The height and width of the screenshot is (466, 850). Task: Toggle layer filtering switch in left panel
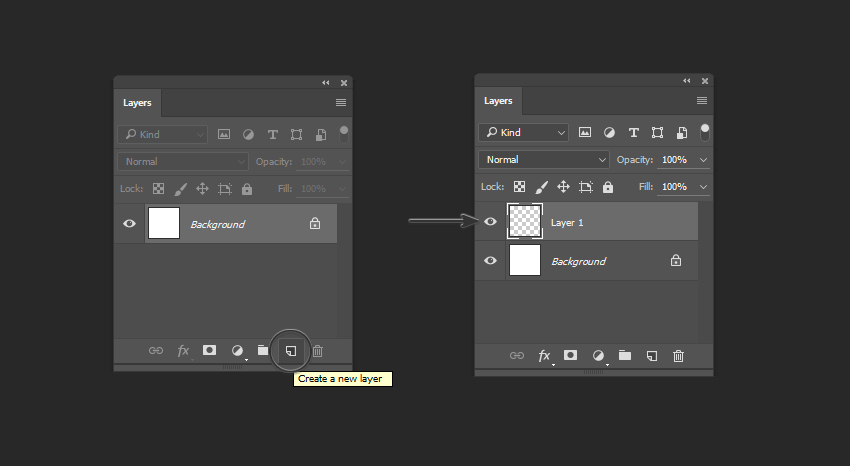[x=344, y=134]
